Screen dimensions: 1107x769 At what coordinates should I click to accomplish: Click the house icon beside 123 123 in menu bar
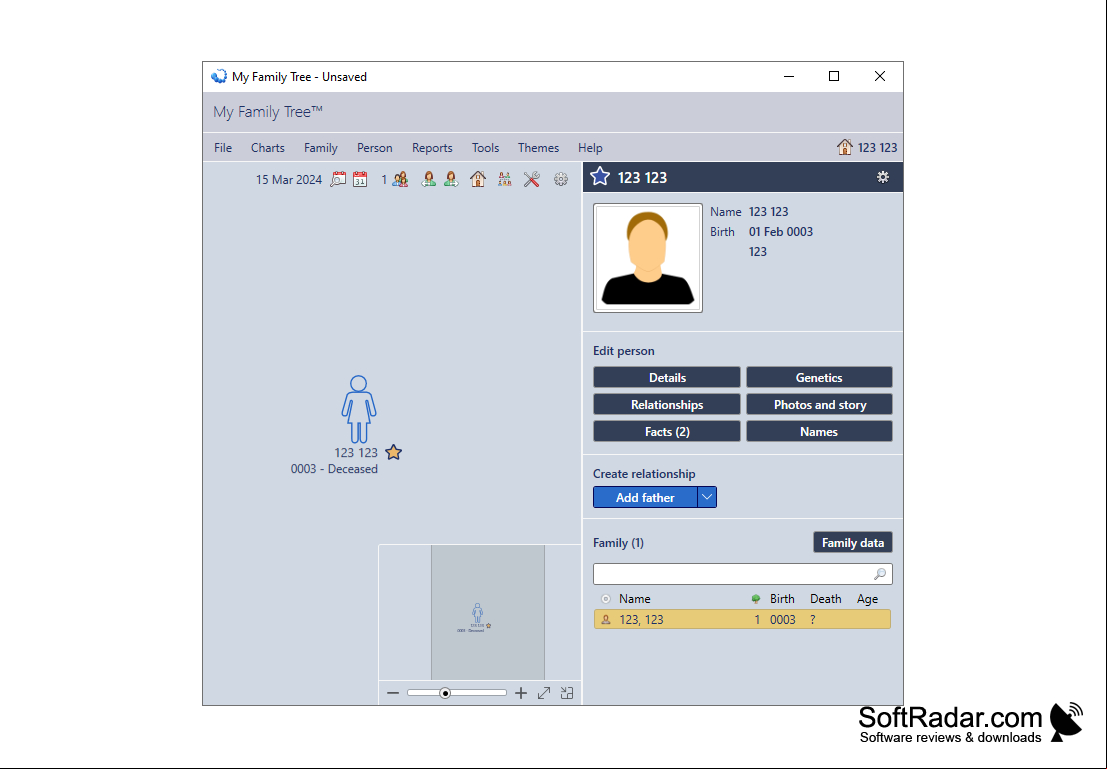(x=844, y=147)
